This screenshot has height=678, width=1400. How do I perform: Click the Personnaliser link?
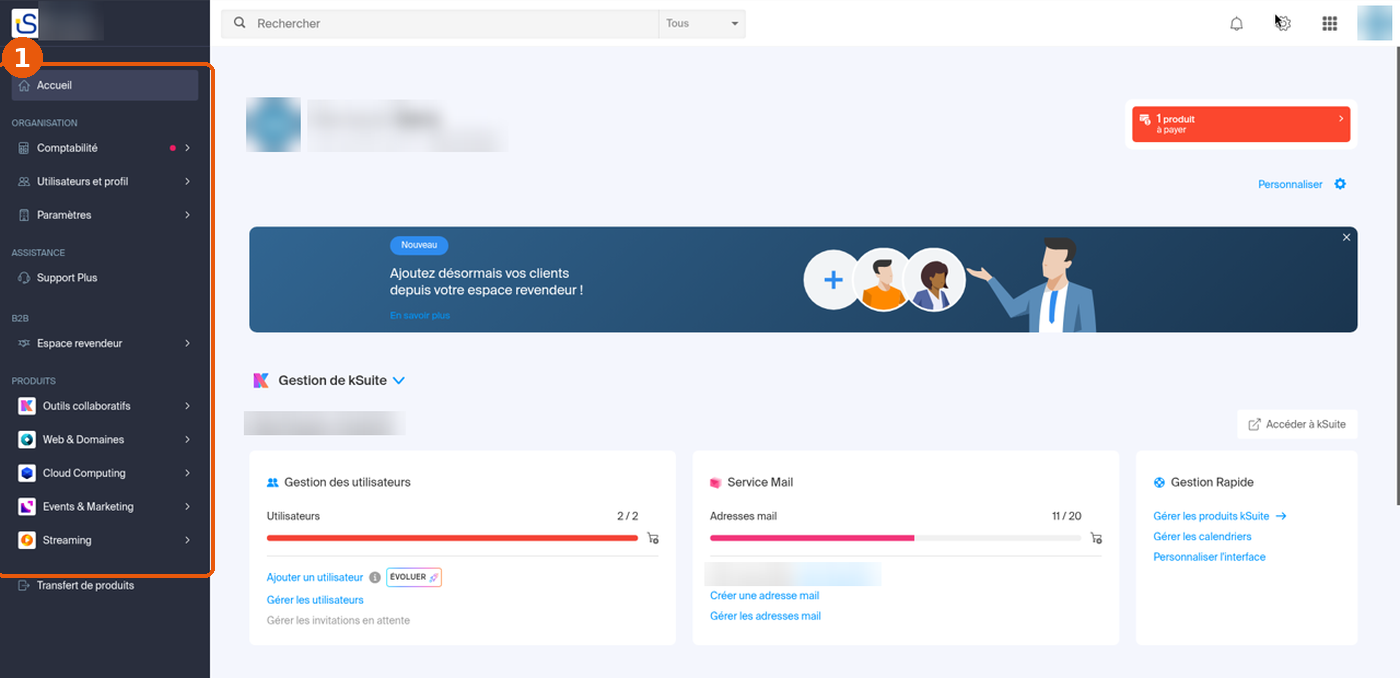click(x=1290, y=184)
